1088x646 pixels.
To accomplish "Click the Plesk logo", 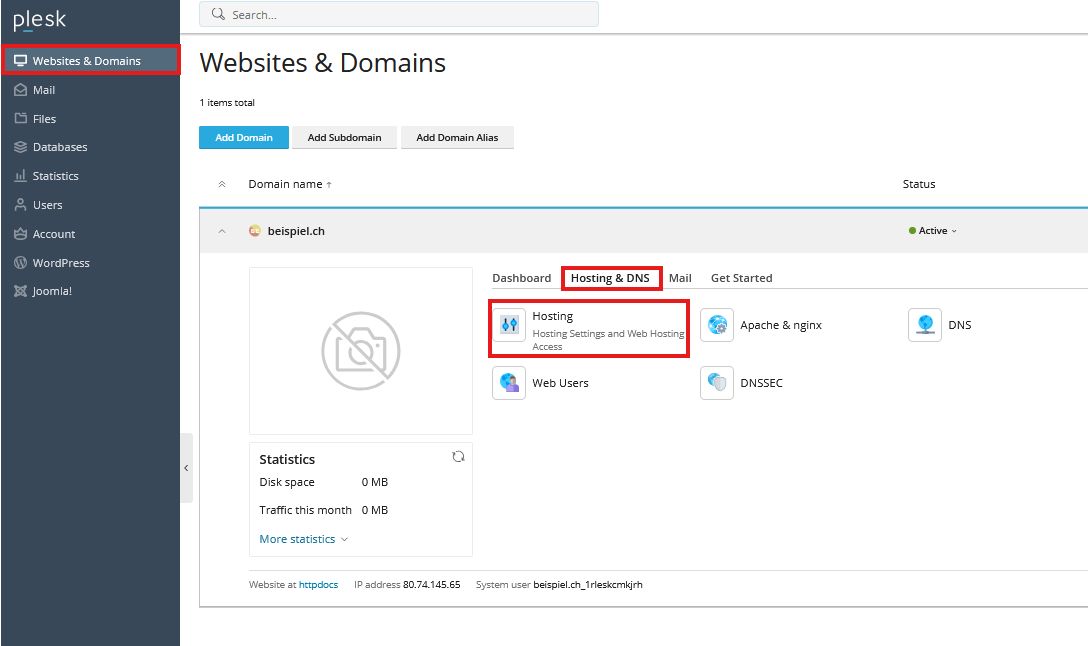I will tap(40, 21).
